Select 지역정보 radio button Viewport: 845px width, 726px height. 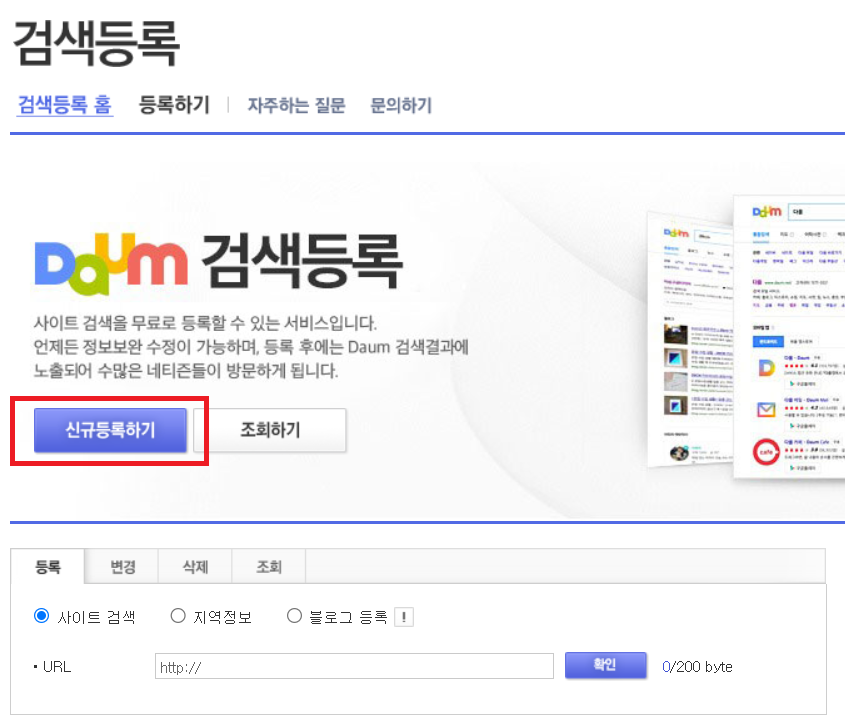click(178, 616)
